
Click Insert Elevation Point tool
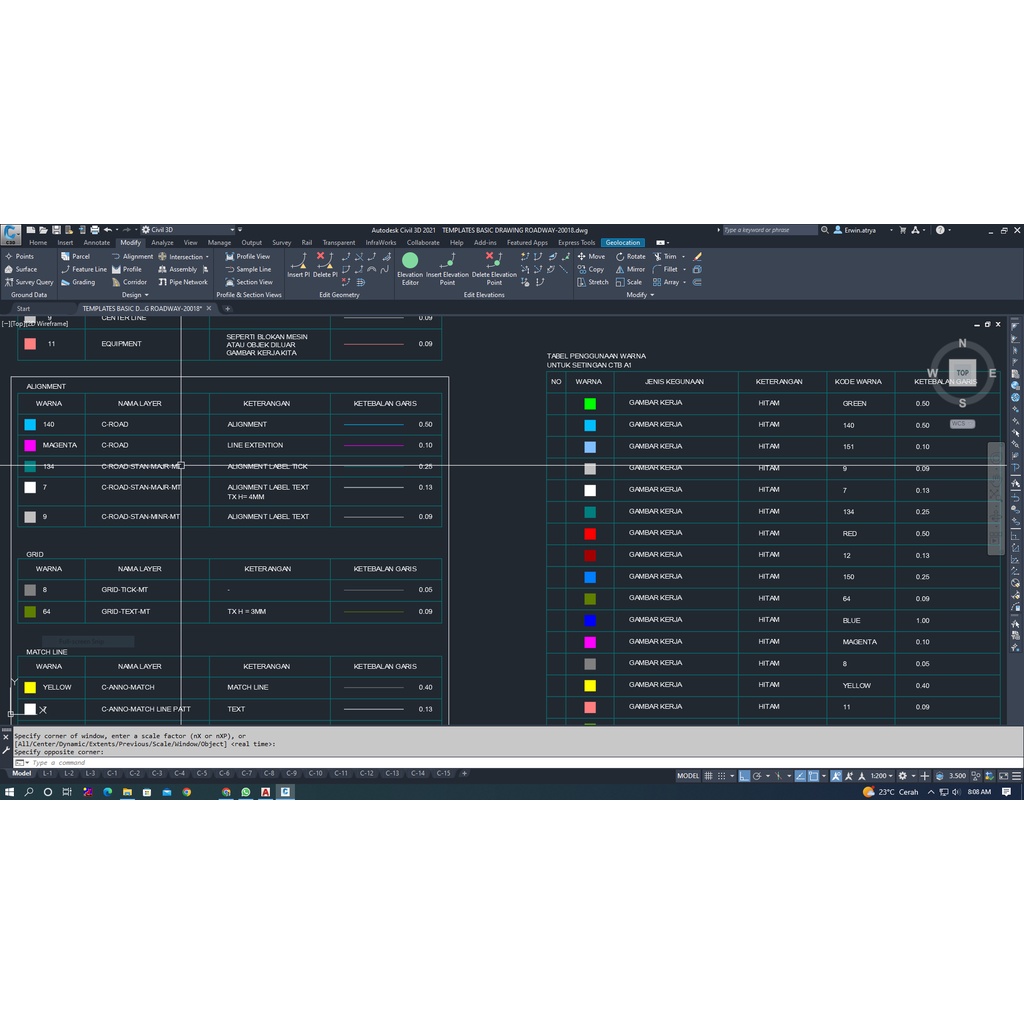point(447,268)
